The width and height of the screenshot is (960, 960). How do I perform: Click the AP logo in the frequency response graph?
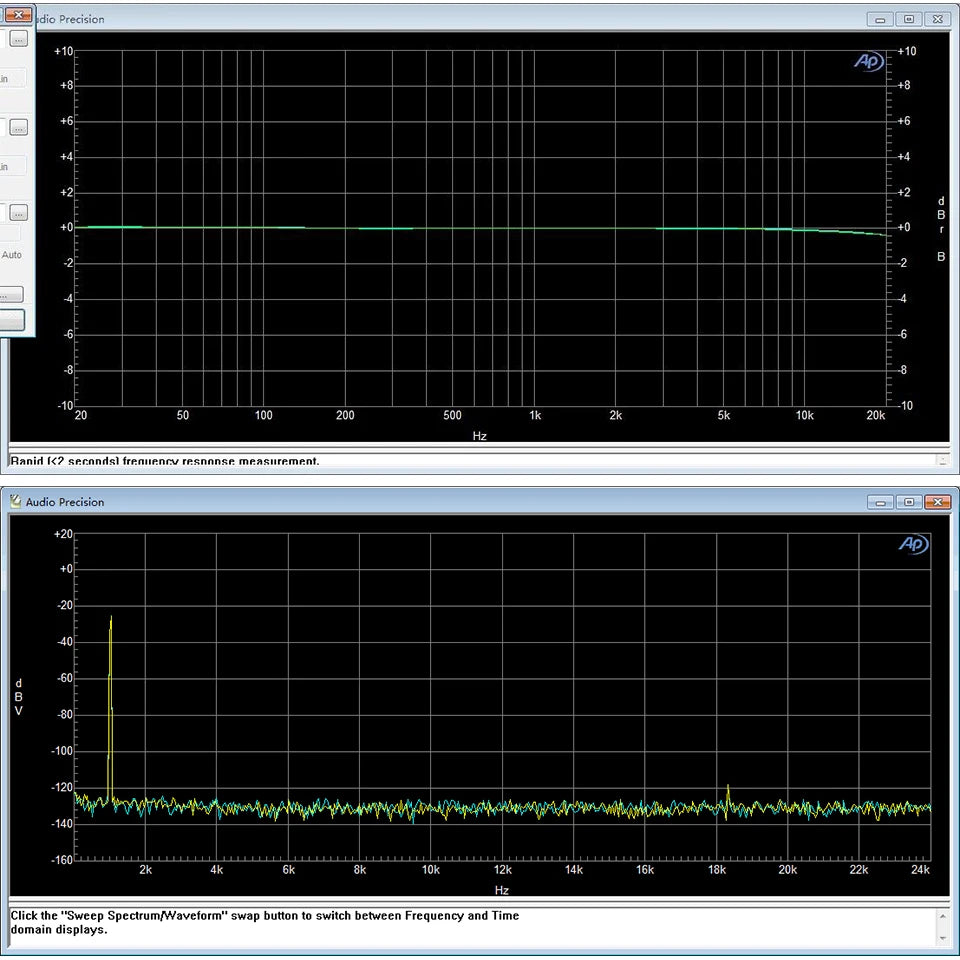[x=869, y=61]
